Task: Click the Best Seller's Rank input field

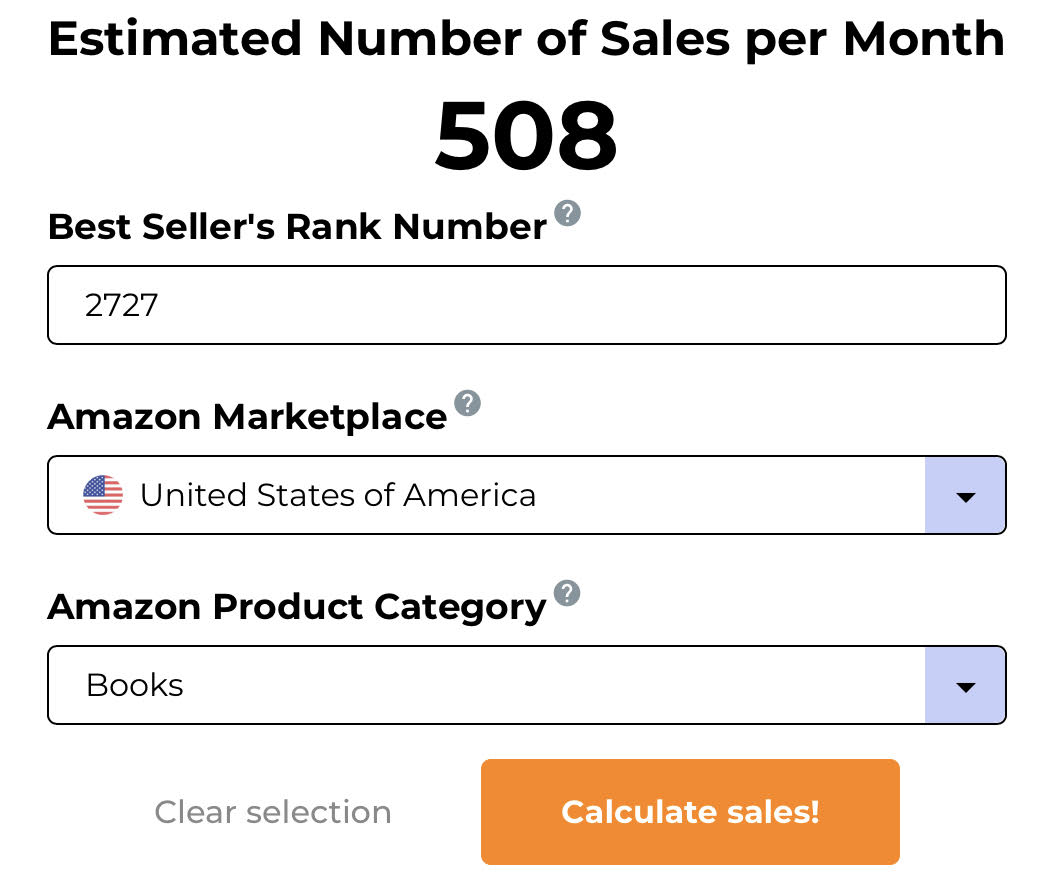Action: 526,305
